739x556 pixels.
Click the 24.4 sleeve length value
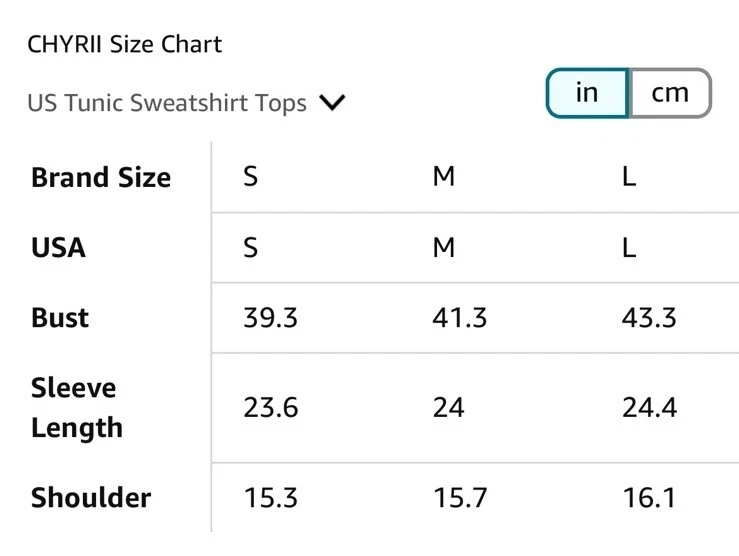[x=649, y=408]
